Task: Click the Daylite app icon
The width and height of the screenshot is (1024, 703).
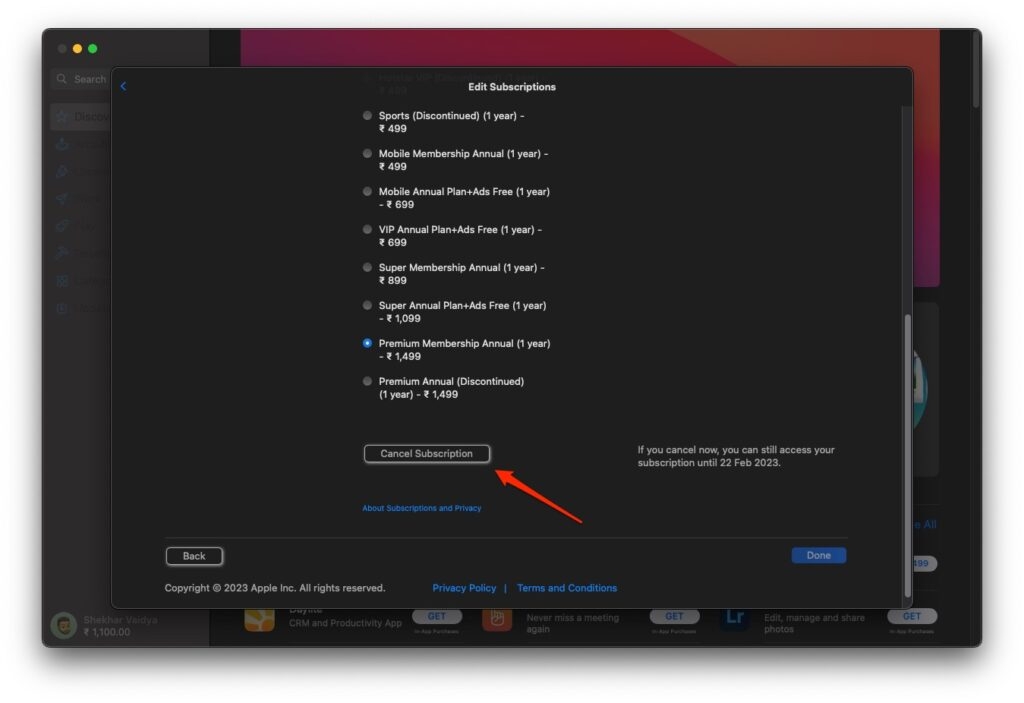Action: click(x=259, y=618)
